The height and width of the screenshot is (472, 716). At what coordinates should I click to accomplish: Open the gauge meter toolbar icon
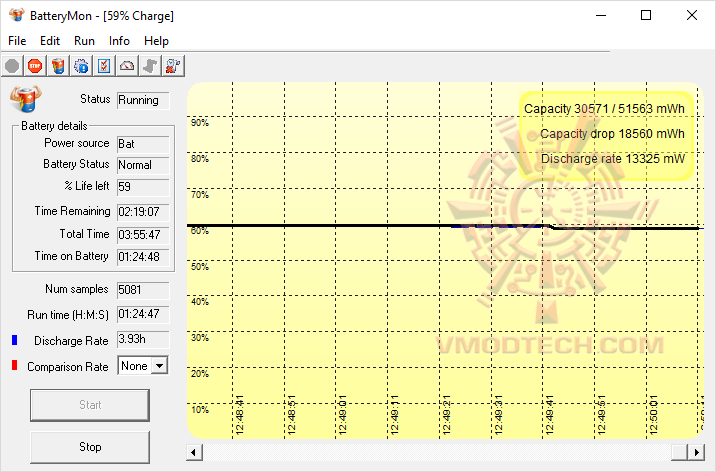[127, 66]
